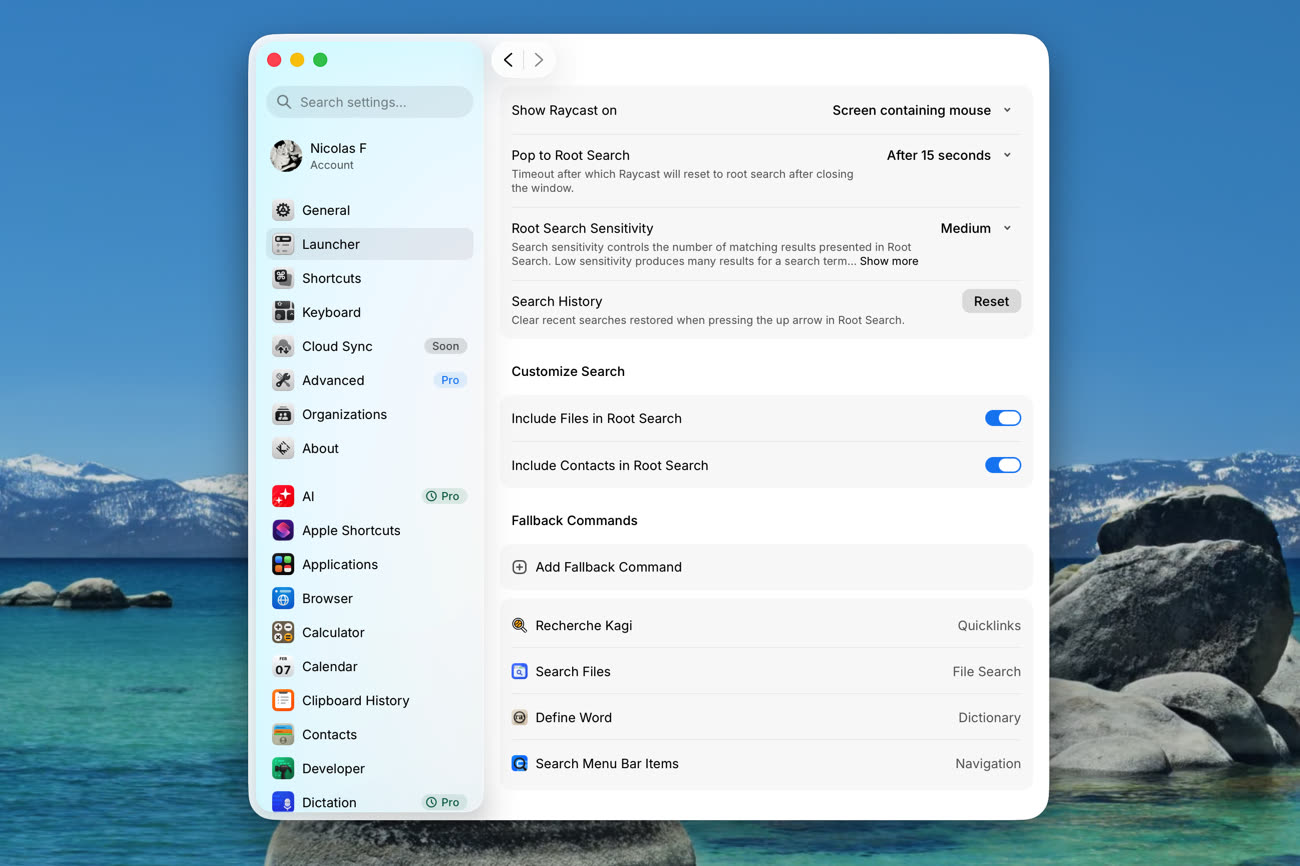The height and width of the screenshot is (866, 1300).
Task: Open Browser extension settings
Action: pos(370,598)
